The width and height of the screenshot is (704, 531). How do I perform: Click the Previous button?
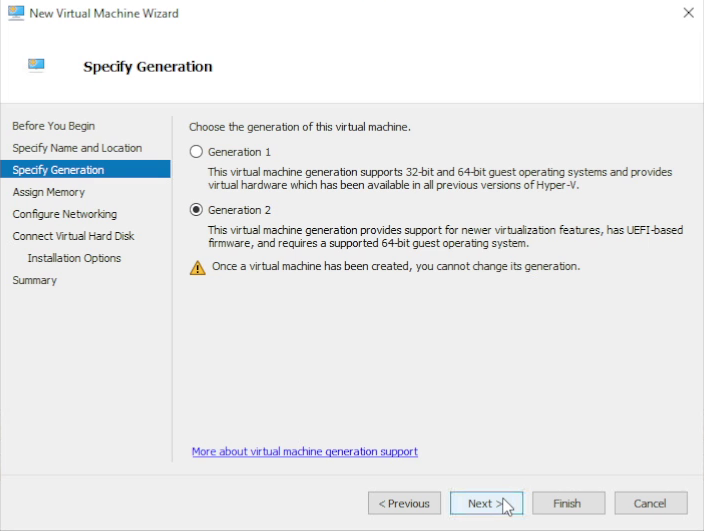coord(405,503)
